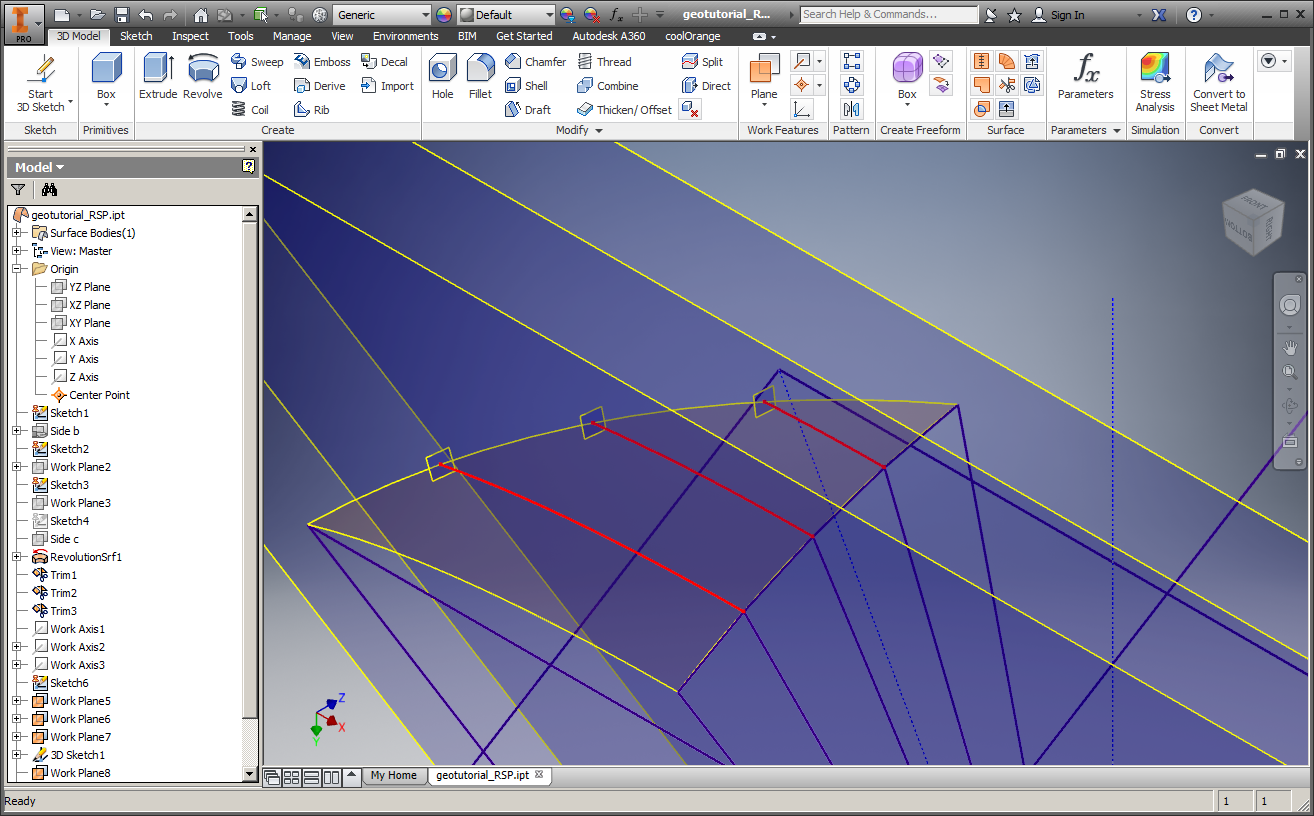1314x816 pixels.
Task: Click the browser filter funnel icon
Action: click(x=18, y=189)
